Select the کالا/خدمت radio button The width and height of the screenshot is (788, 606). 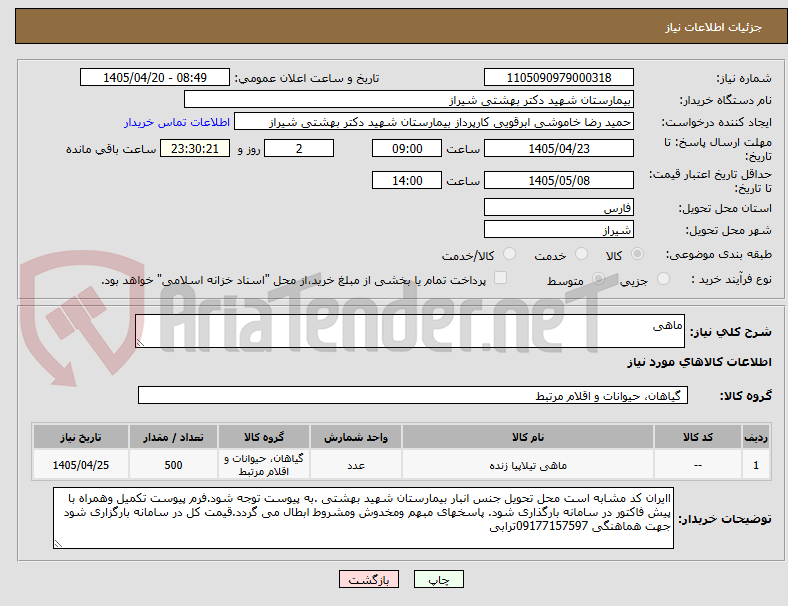pyautogui.click(x=509, y=254)
